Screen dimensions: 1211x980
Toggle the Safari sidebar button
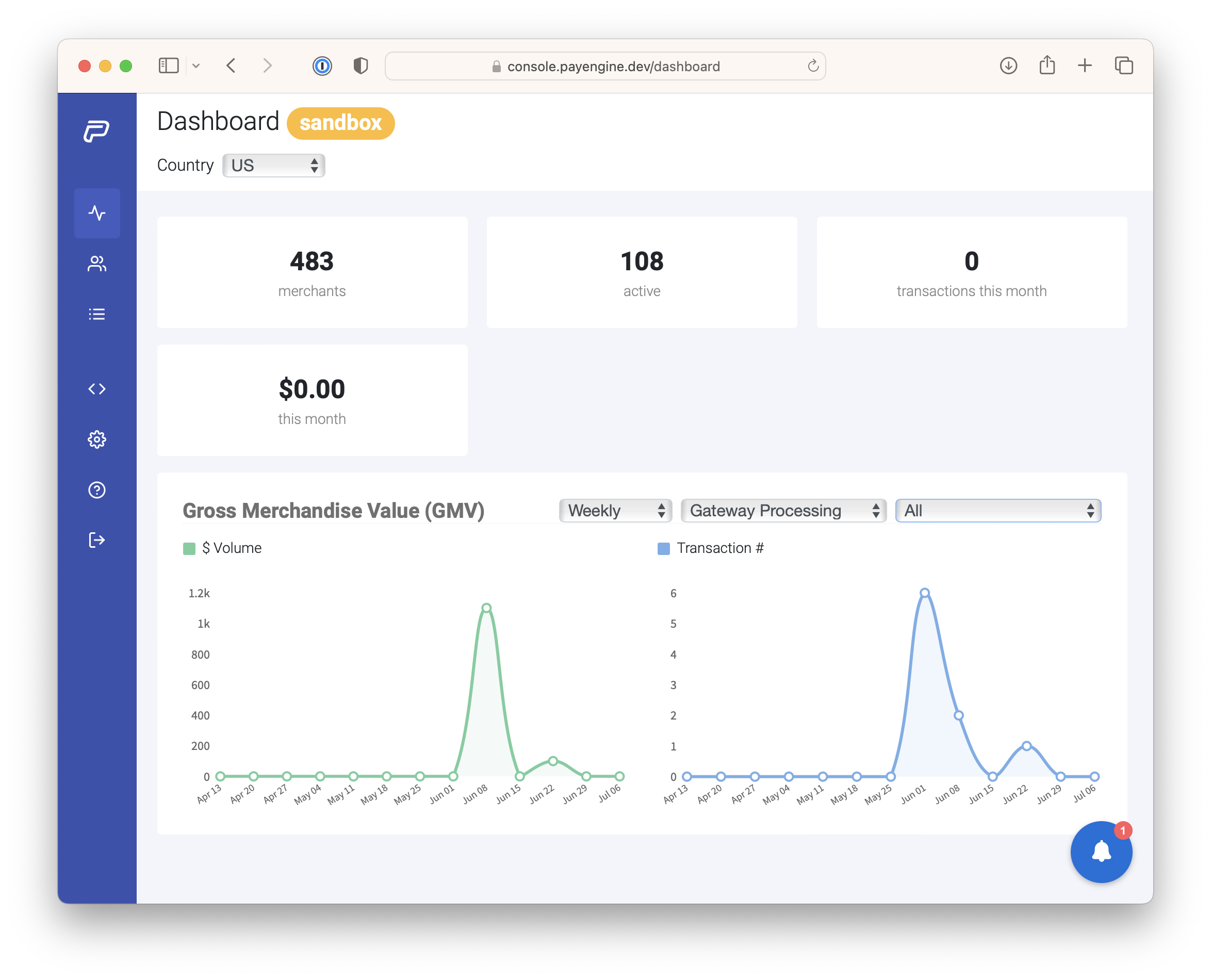pos(168,66)
